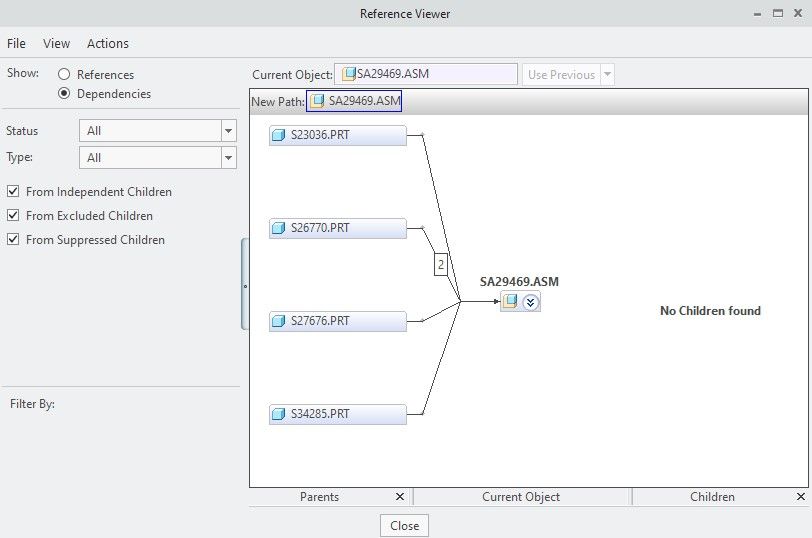The width and height of the screenshot is (812, 538).
Task: Uncheck From Independent Children
Action: coord(13,192)
